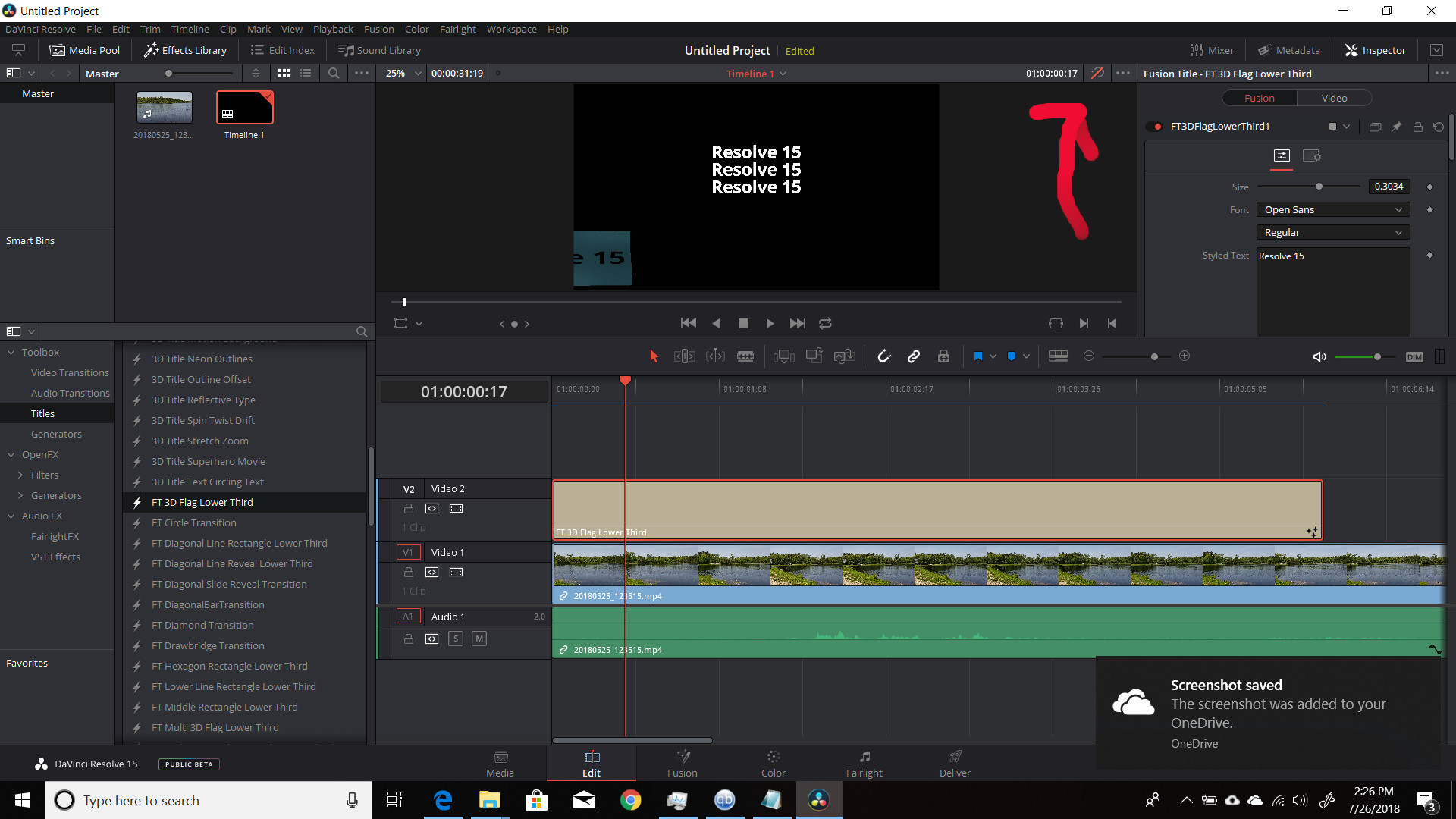This screenshot has height=819, width=1456.
Task: Select the Blade Edit Mode tool
Action: pos(745,356)
